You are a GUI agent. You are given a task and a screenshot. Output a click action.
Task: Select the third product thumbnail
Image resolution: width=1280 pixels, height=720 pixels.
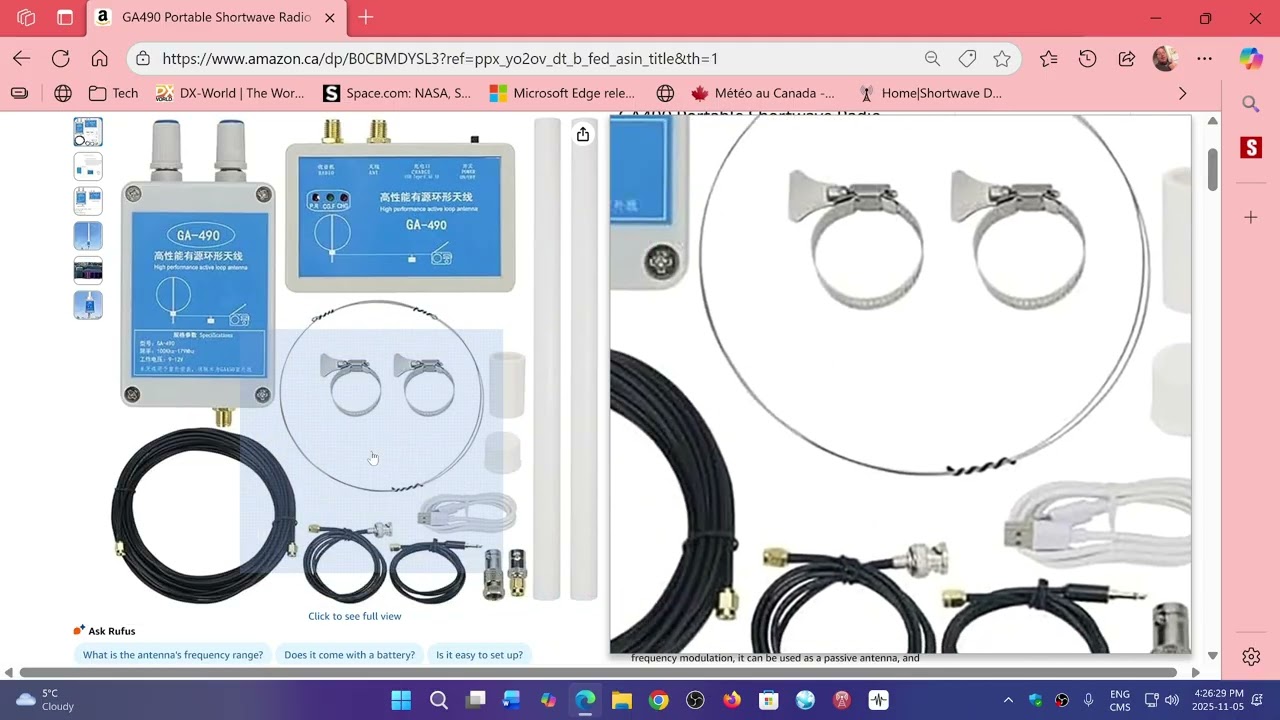[88, 201]
